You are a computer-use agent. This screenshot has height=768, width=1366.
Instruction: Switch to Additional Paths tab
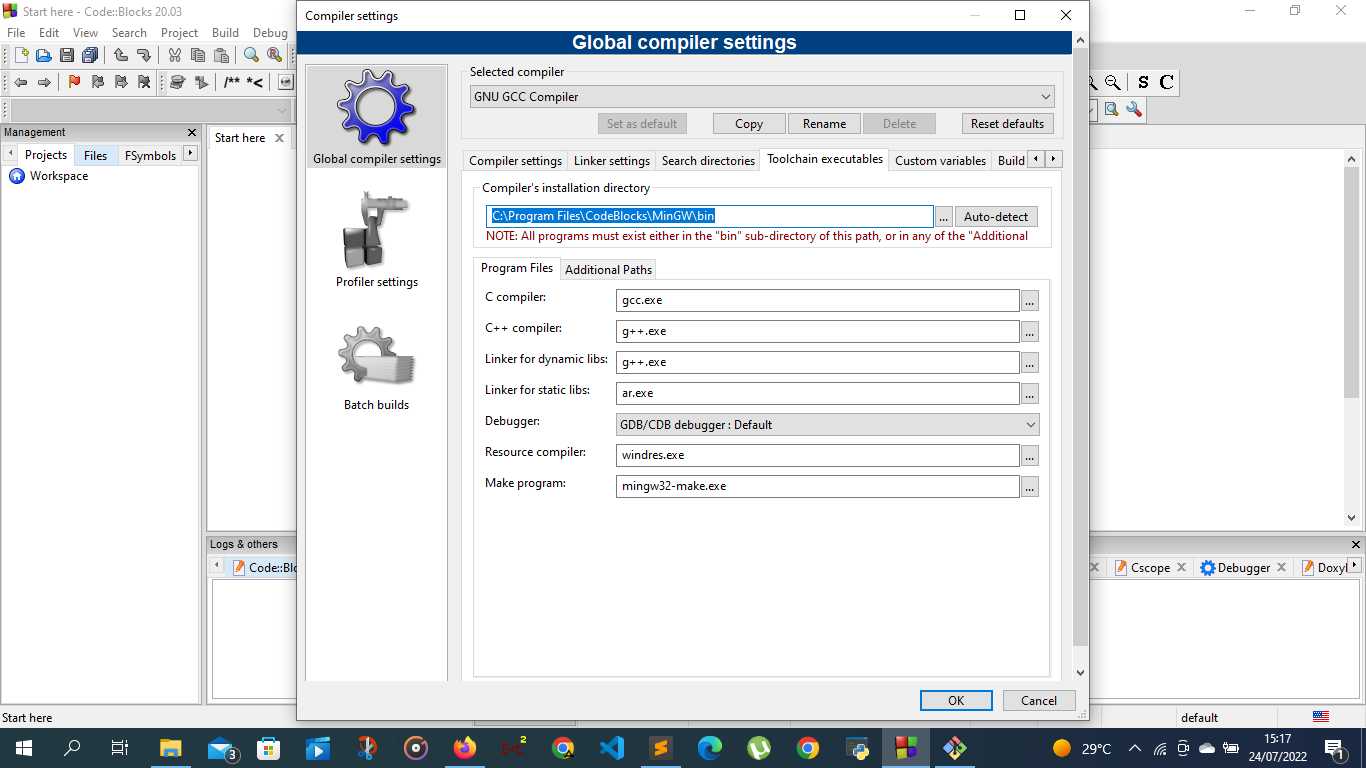tap(608, 269)
